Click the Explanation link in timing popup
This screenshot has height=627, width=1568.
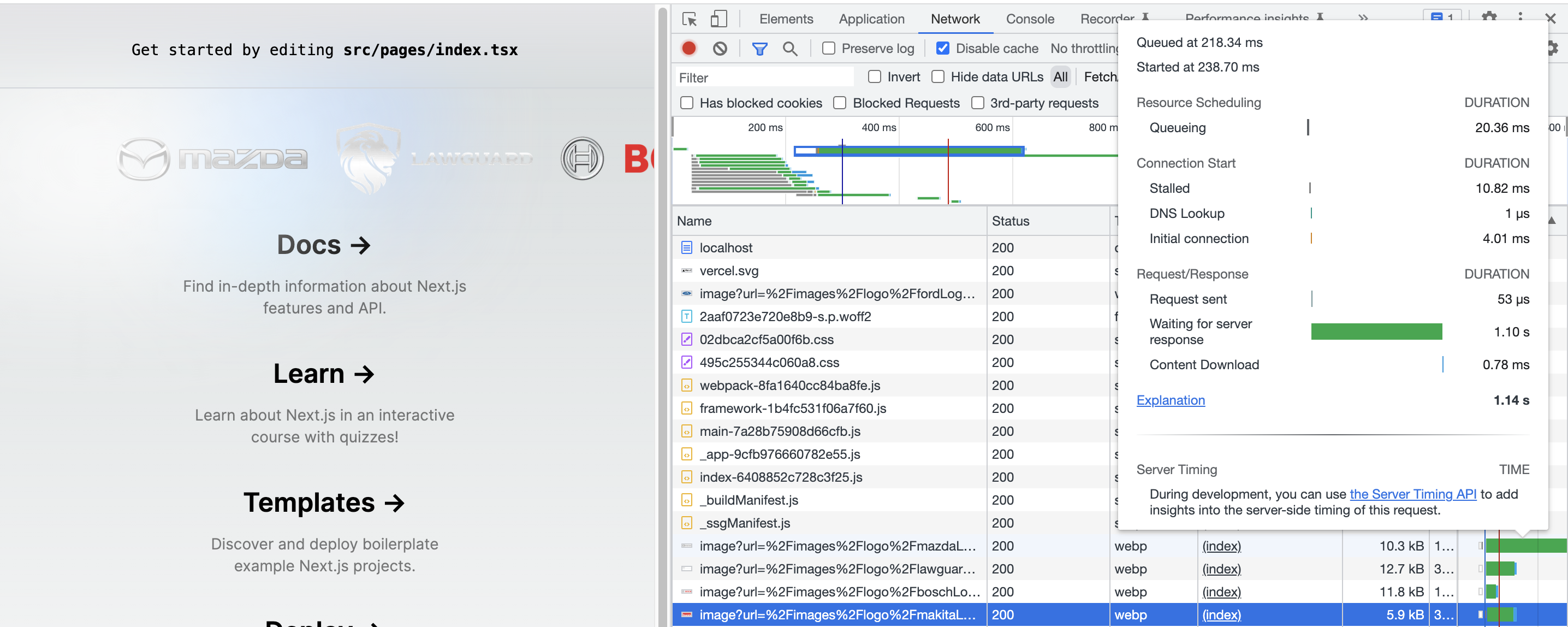click(1171, 400)
